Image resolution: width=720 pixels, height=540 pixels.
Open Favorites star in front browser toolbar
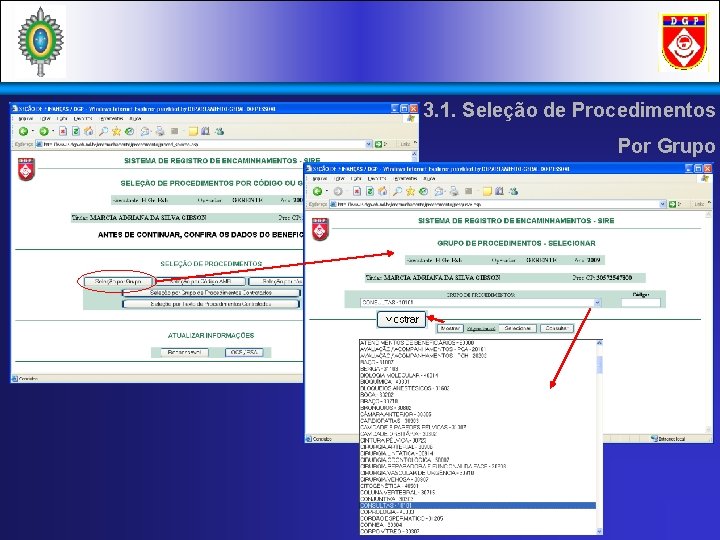411,191
